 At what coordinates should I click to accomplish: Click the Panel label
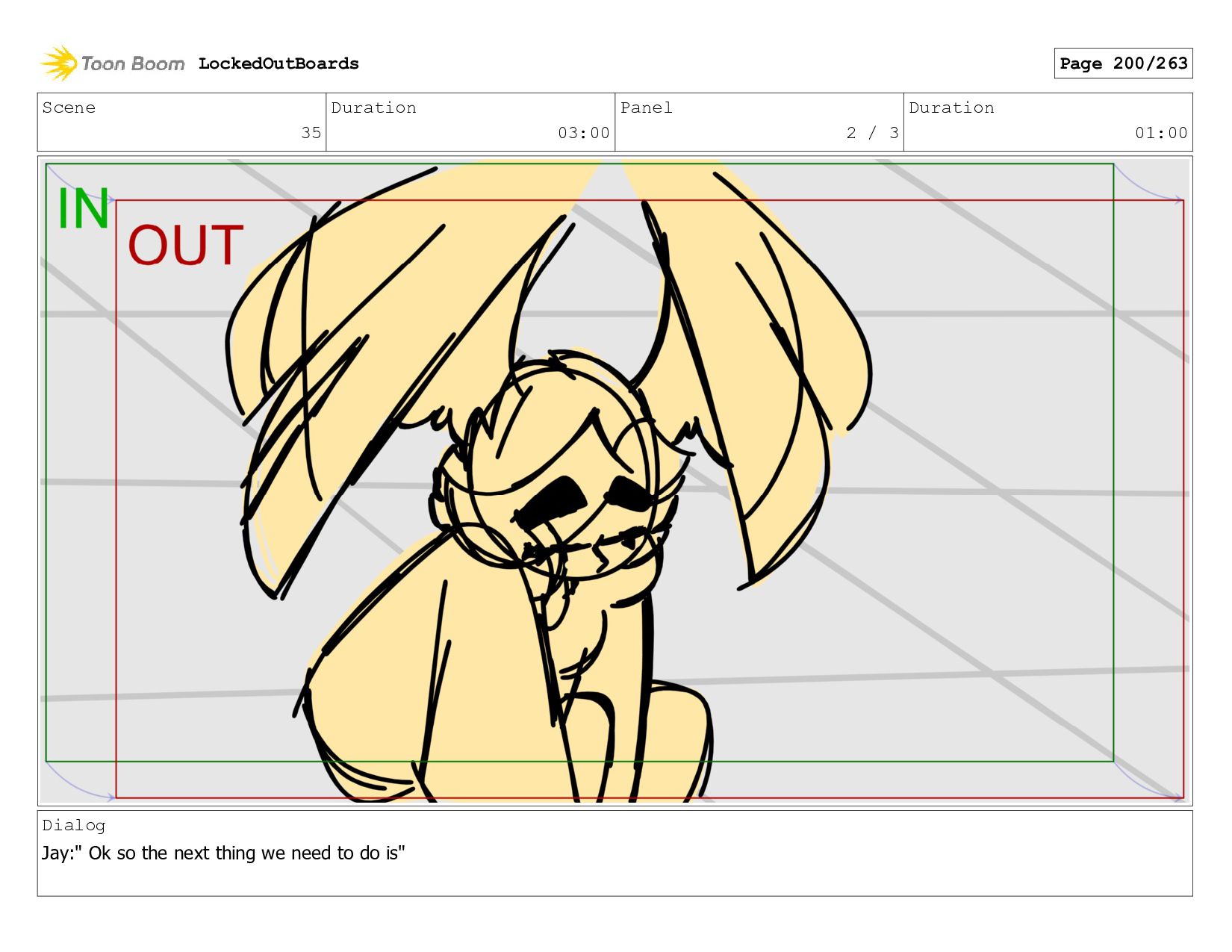coord(647,108)
